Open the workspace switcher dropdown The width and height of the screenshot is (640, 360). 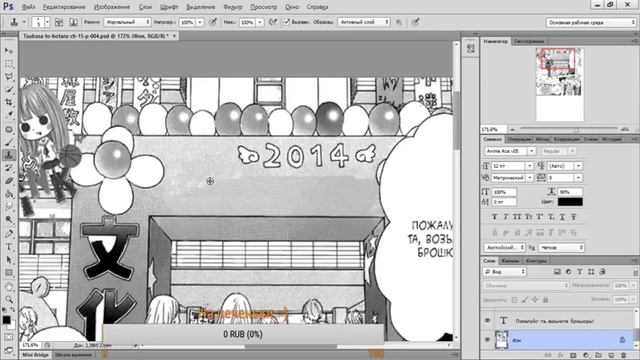point(591,22)
